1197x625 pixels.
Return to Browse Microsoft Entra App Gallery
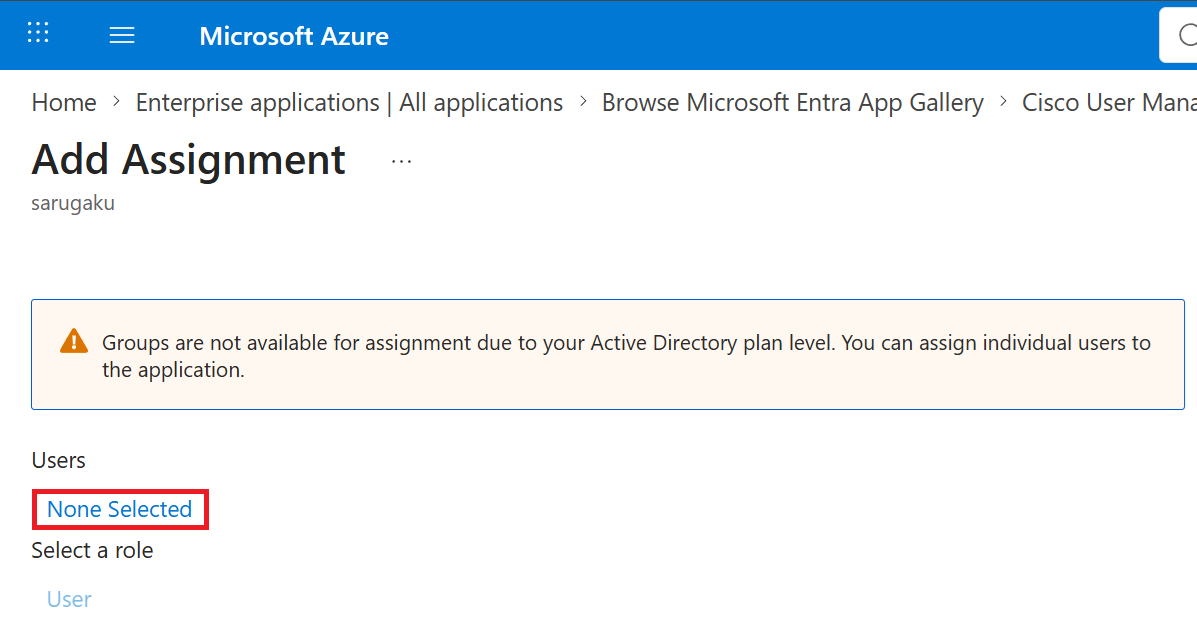click(792, 102)
